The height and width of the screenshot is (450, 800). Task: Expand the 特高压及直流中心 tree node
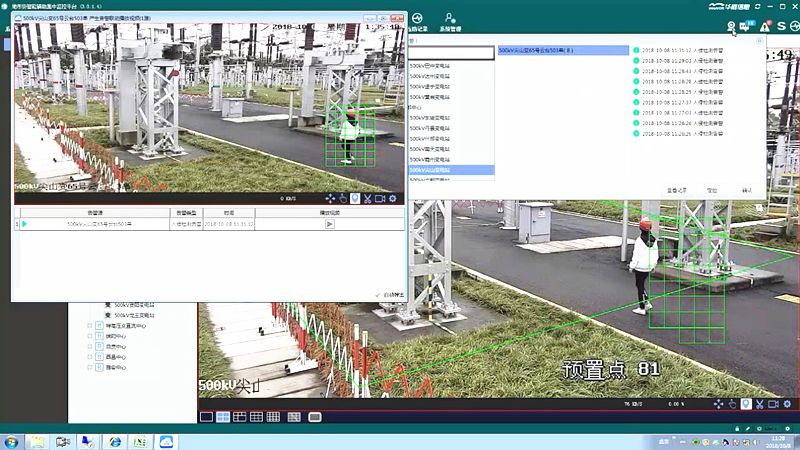click(89, 325)
